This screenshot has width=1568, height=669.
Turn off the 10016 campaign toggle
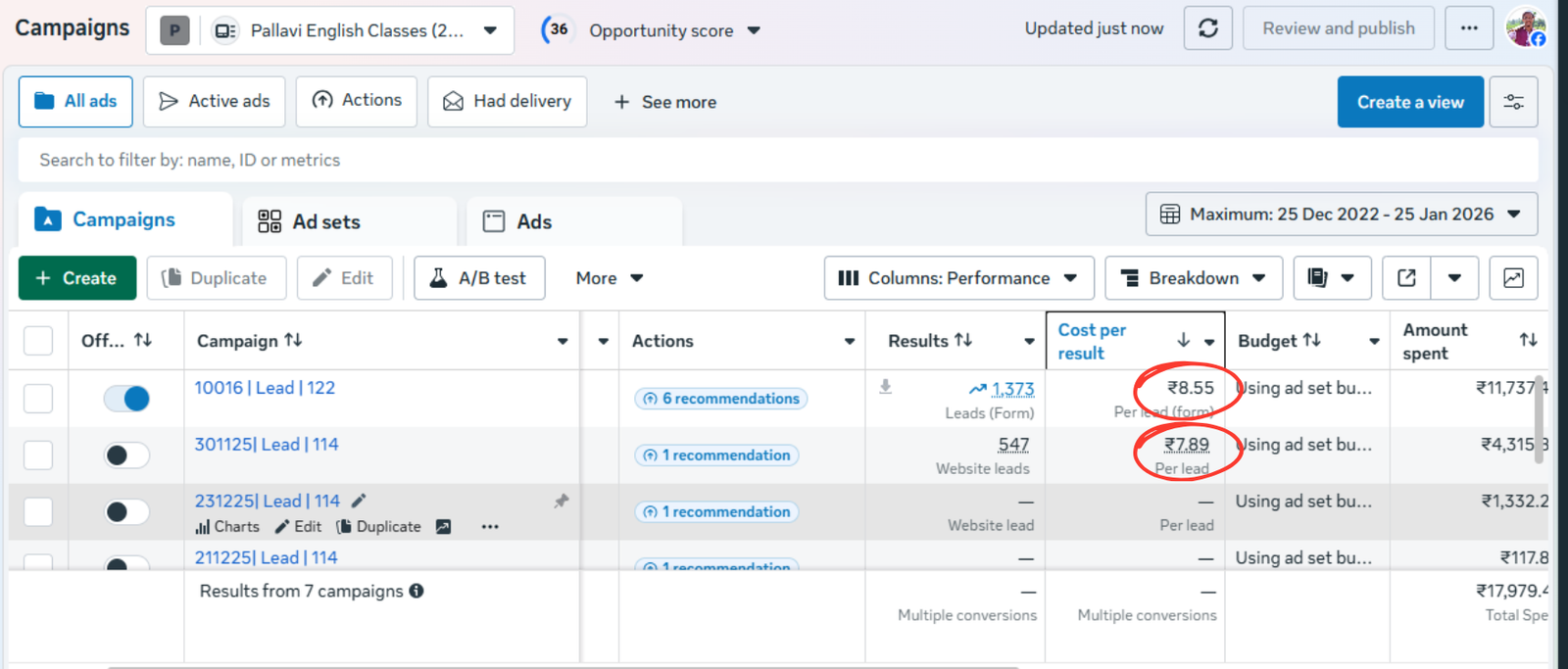click(126, 399)
